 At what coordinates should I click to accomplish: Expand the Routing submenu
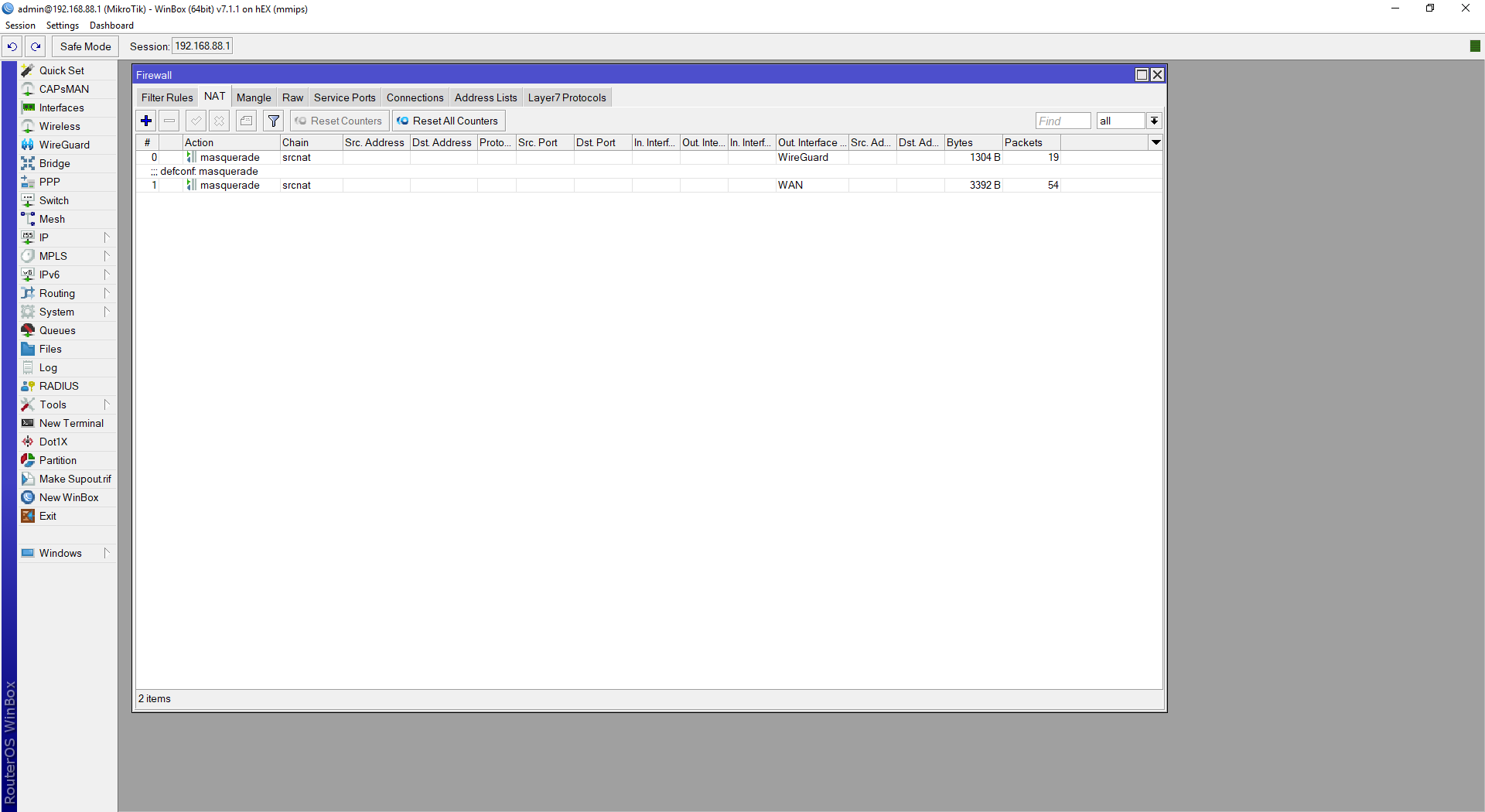[x=67, y=293]
